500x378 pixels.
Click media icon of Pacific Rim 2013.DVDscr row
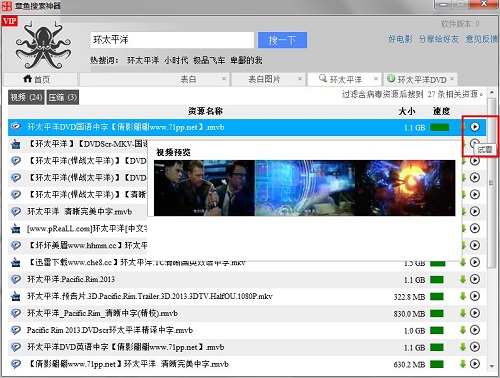(x=15, y=330)
